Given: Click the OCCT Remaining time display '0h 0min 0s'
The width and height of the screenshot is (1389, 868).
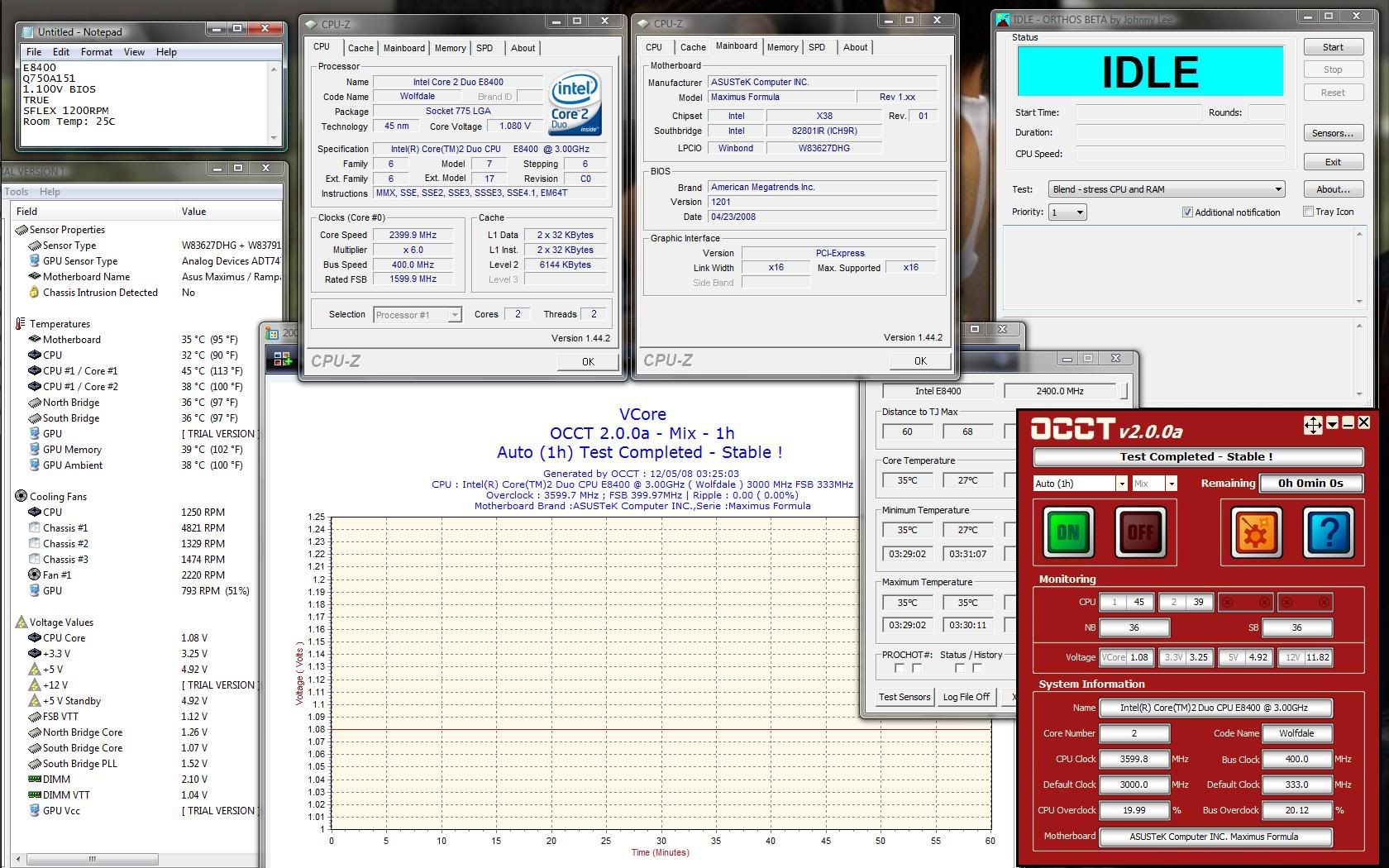Looking at the screenshot, I should point(1310,484).
